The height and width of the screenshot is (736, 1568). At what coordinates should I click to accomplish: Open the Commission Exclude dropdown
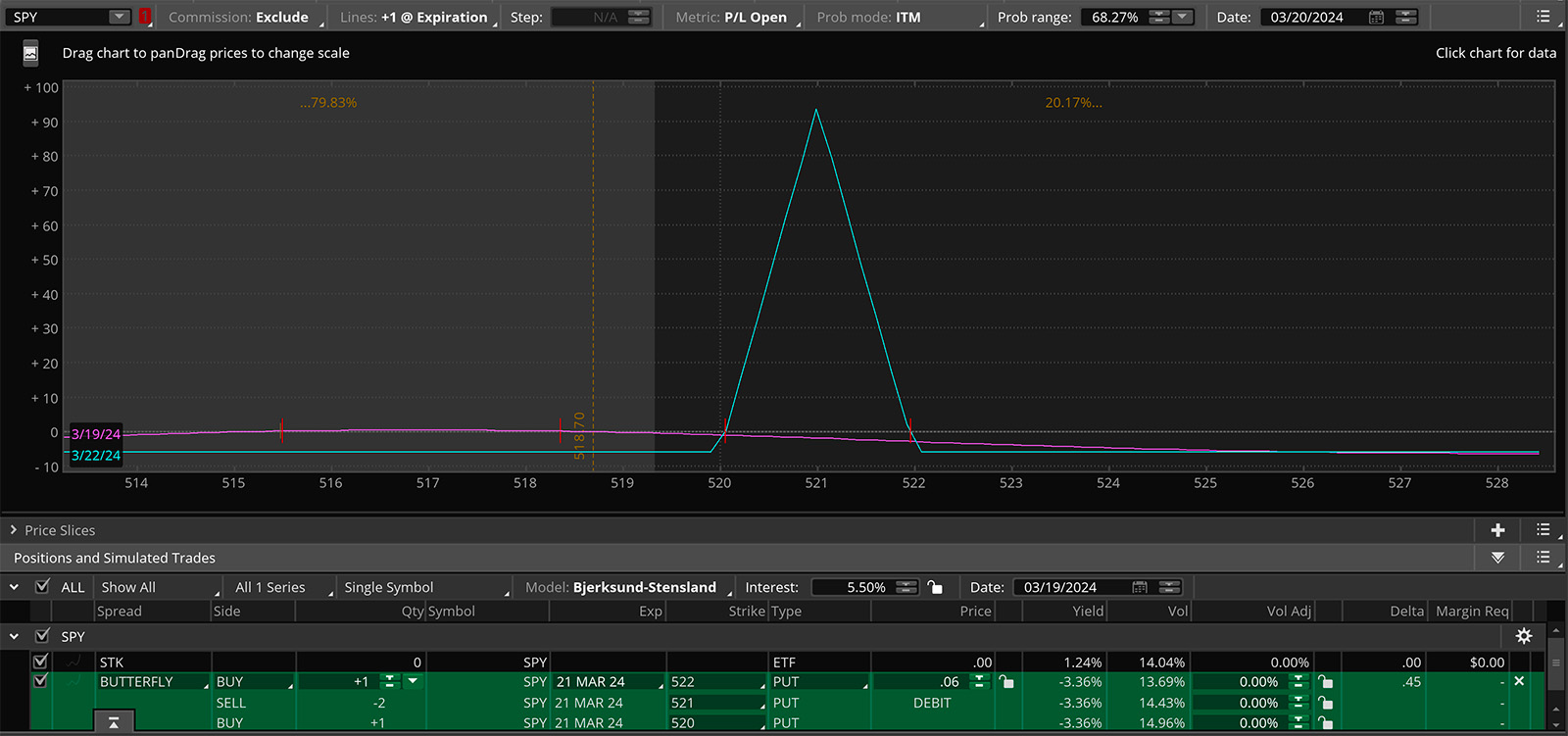point(246,17)
